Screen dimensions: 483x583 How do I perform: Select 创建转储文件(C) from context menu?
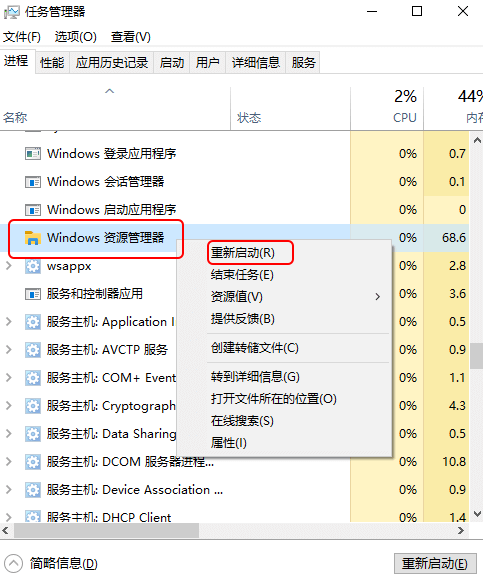coord(255,348)
